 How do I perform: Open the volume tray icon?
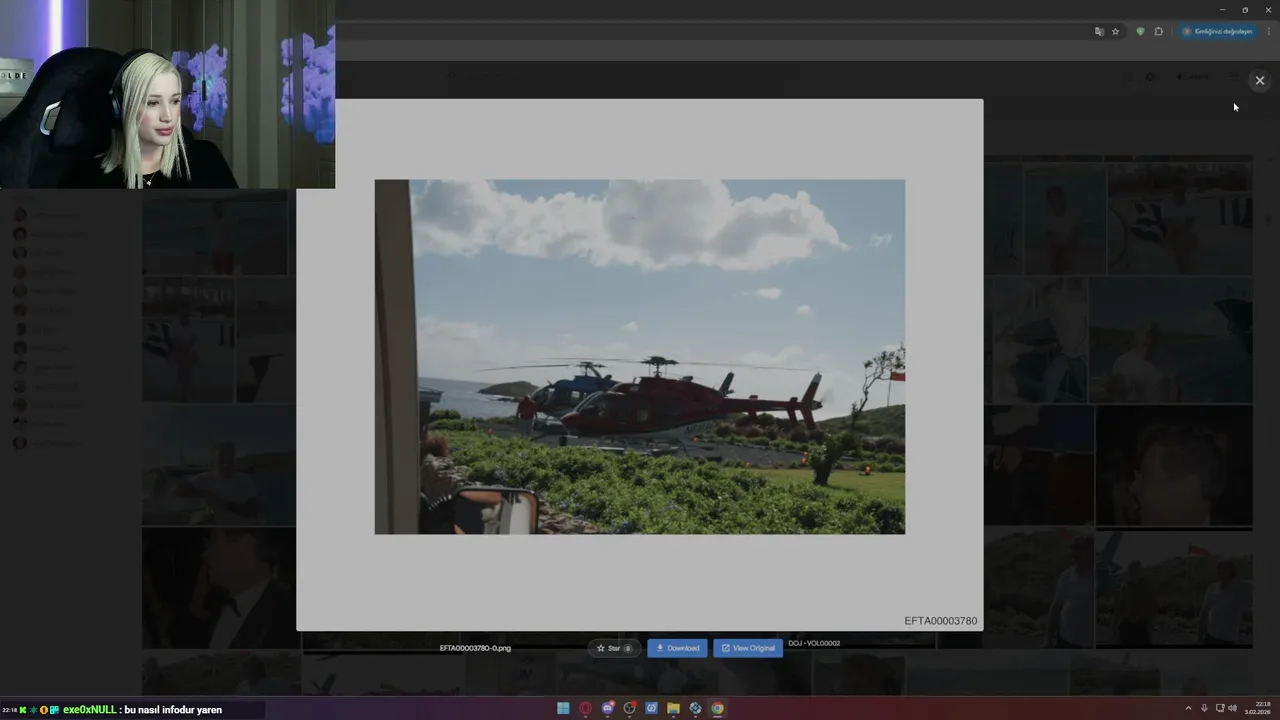click(1232, 708)
